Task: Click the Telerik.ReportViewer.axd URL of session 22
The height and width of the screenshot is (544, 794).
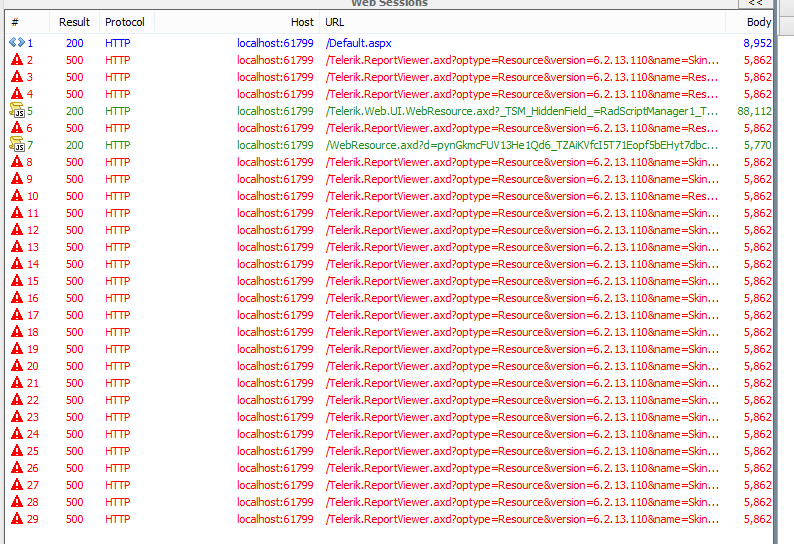Action: (522, 400)
